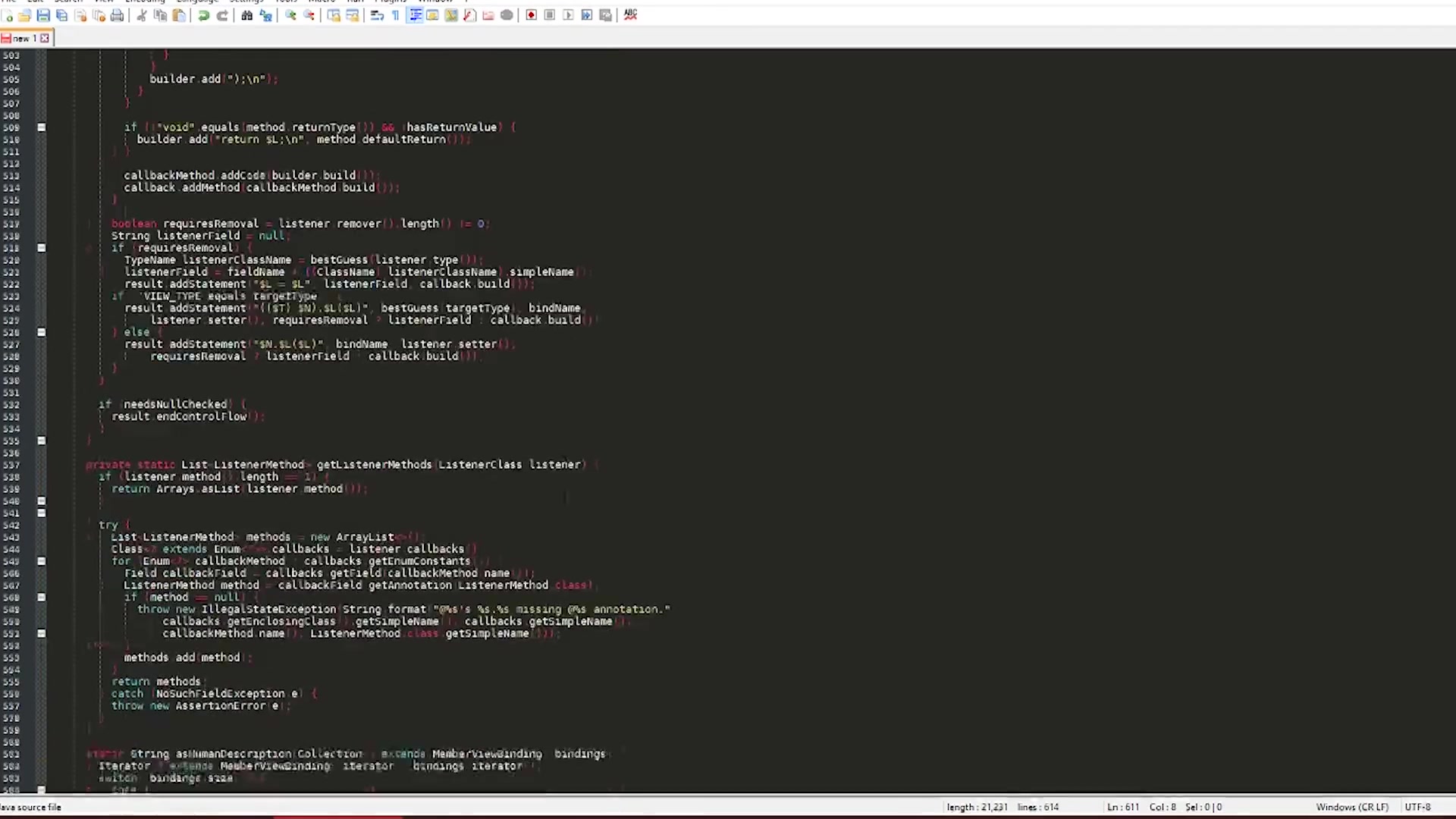The height and width of the screenshot is (819, 1456).
Task: Click the Print icon in the toolbar
Action: (x=117, y=15)
